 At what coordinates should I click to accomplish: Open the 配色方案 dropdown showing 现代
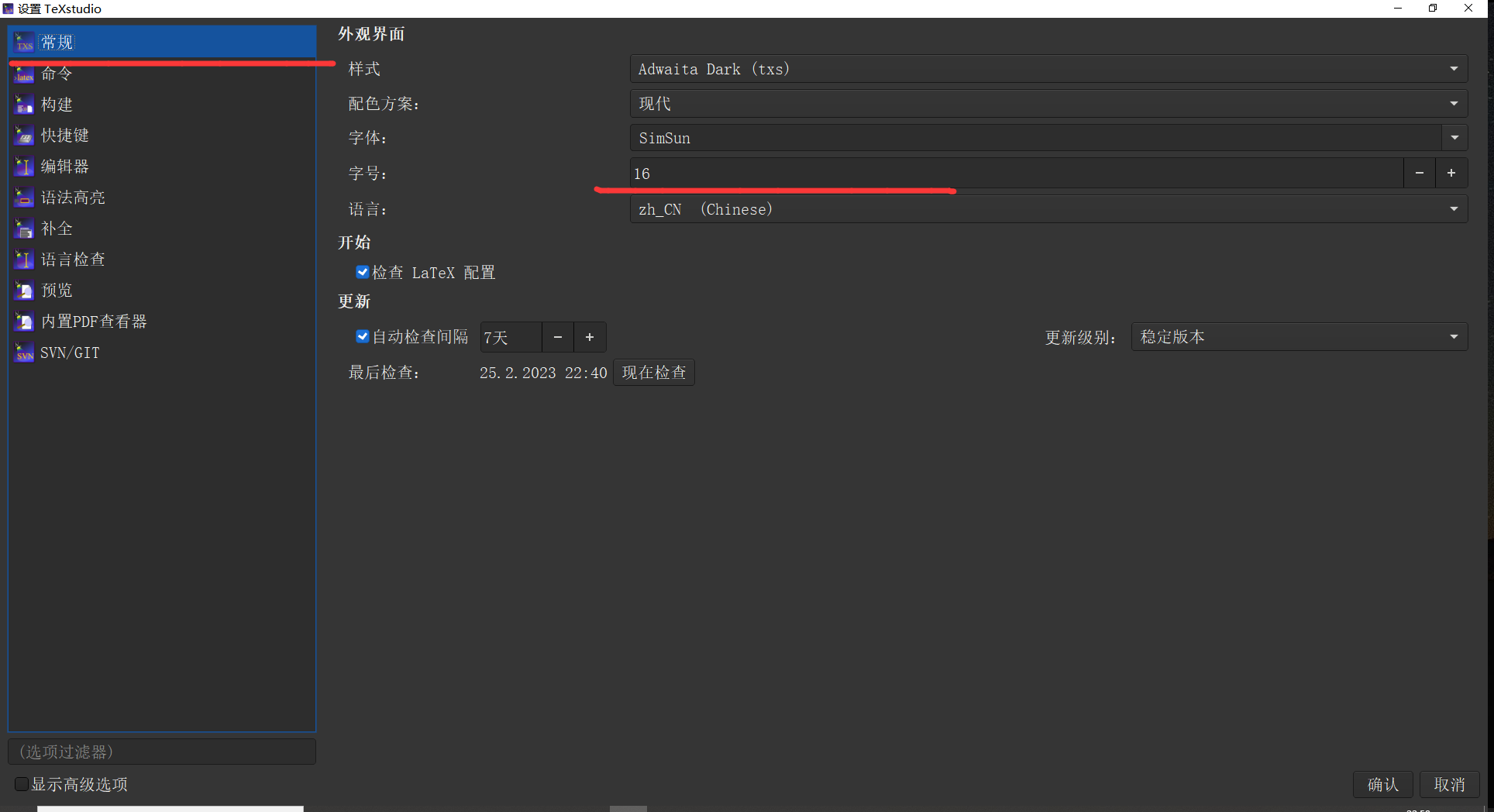pyautogui.click(x=1048, y=103)
